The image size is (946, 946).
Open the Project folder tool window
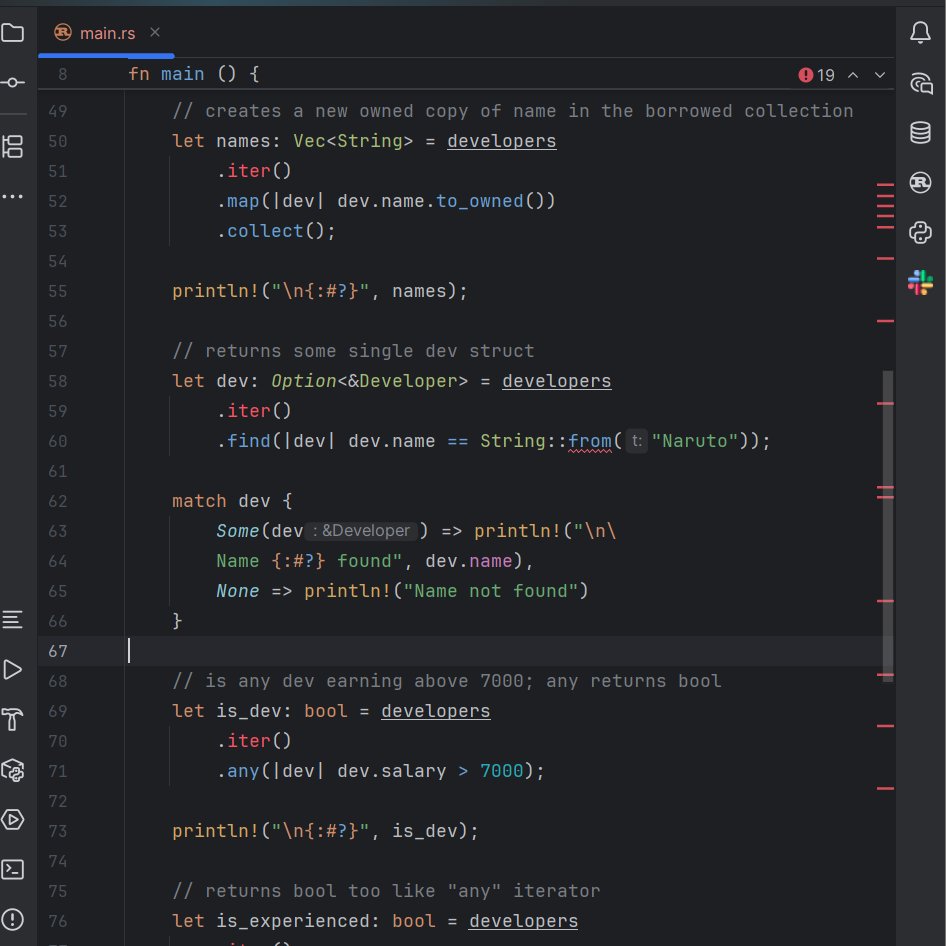pyautogui.click(x=13, y=33)
